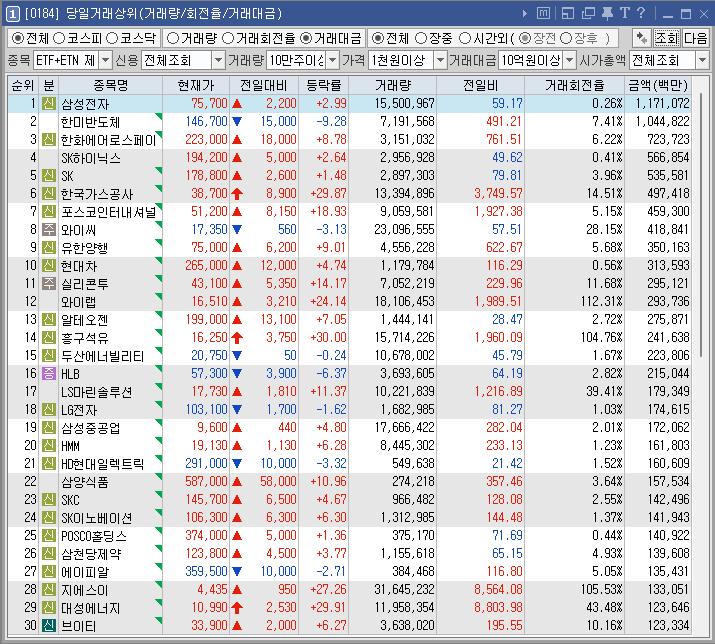Click the 신 badge on the 현대차 row

(x=49, y=265)
